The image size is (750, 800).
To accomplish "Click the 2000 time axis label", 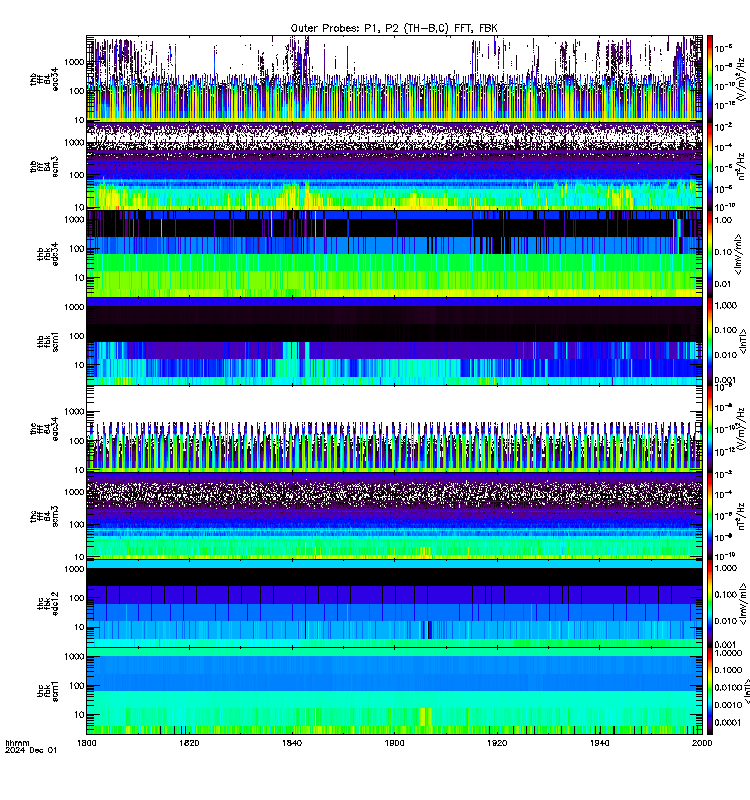I will coord(702,743).
